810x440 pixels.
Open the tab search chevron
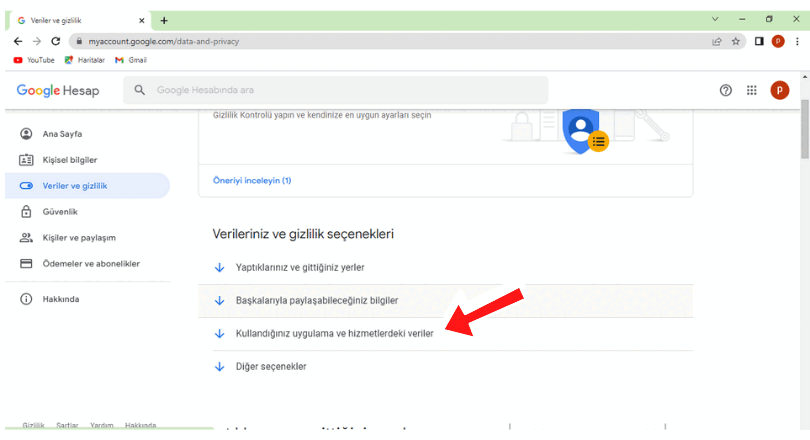pos(715,19)
